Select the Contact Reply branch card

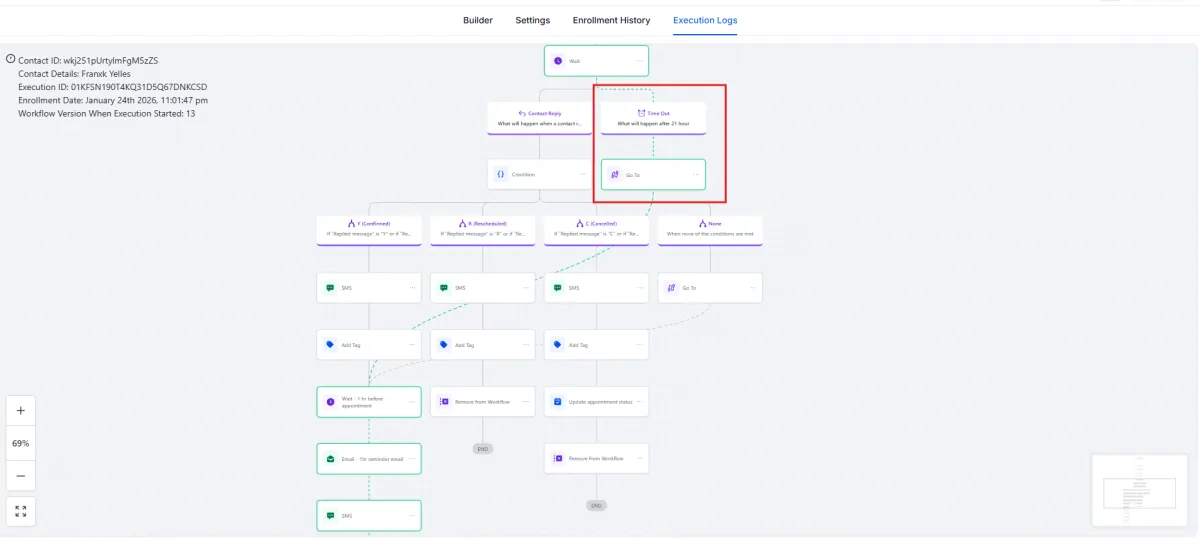(539, 118)
